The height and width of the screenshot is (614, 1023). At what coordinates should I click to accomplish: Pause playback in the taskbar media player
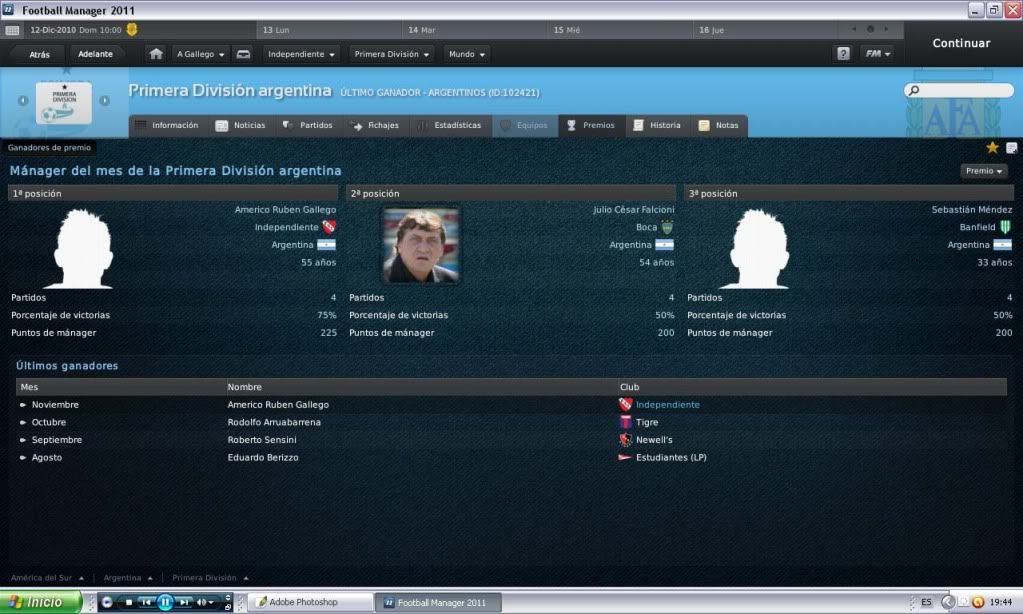point(165,602)
